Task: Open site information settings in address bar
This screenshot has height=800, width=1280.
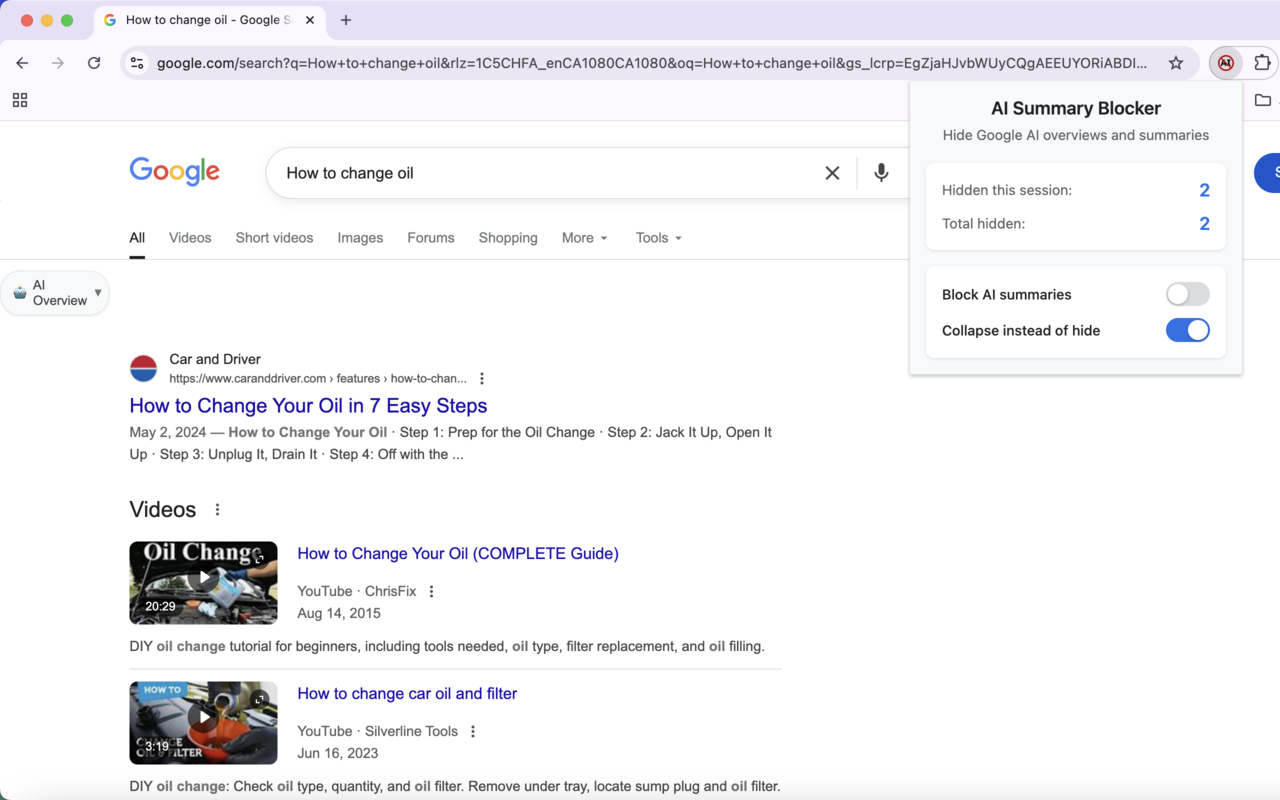Action: (x=136, y=62)
